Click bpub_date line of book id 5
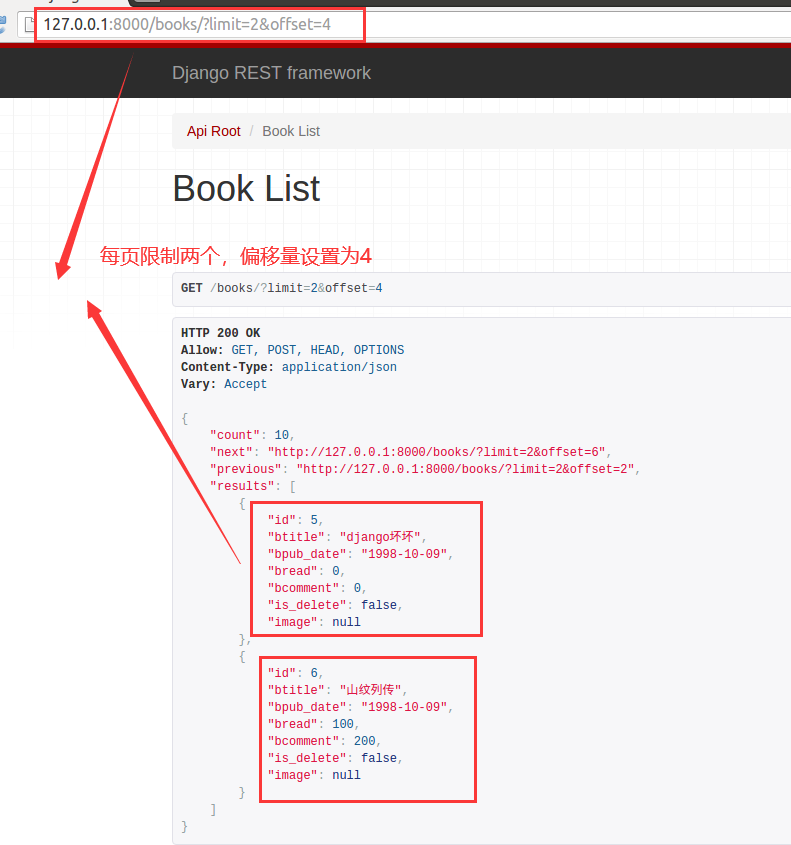The width and height of the screenshot is (791, 845). coord(360,554)
